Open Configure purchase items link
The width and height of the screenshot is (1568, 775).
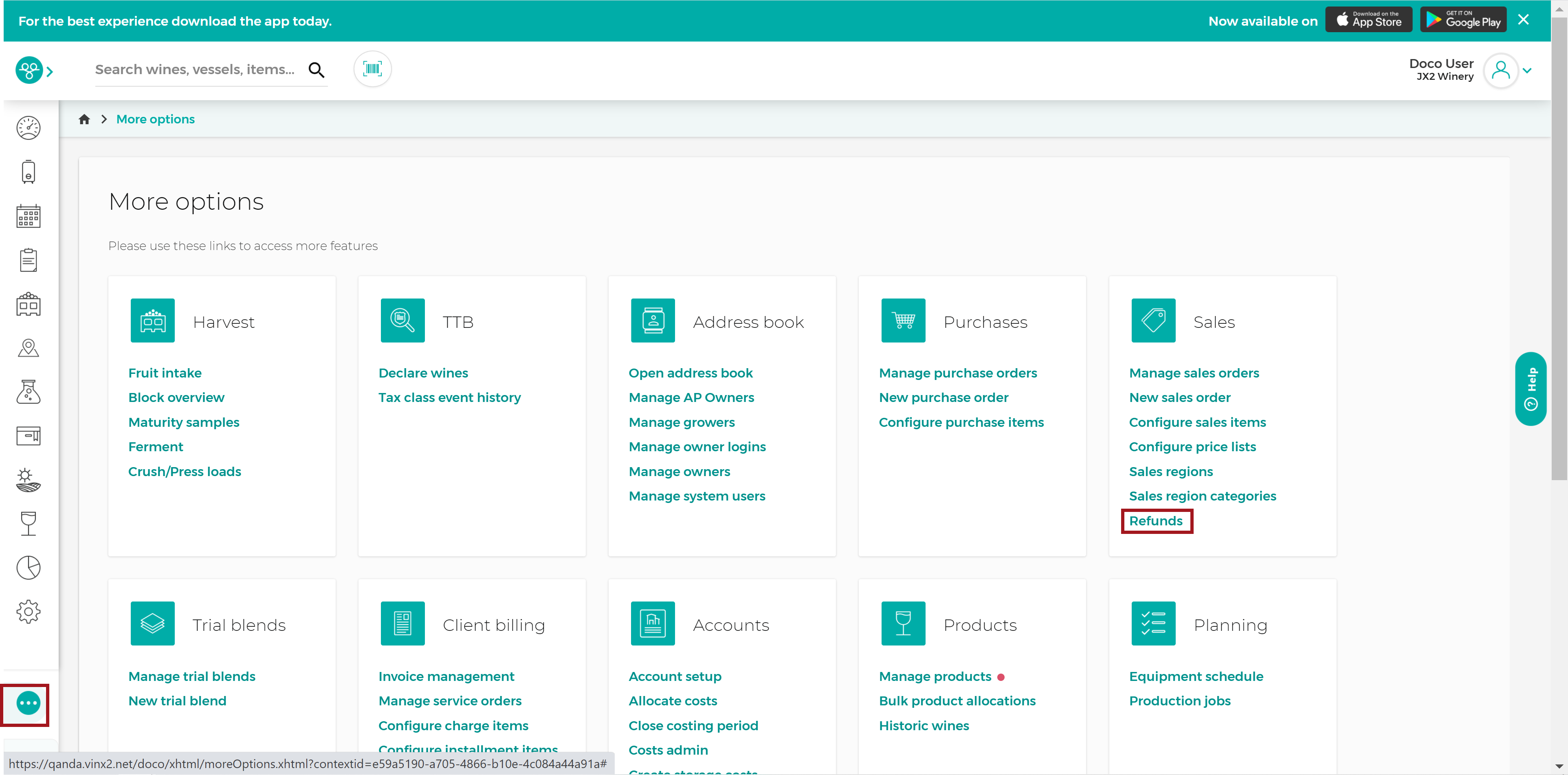click(x=961, y=422)
